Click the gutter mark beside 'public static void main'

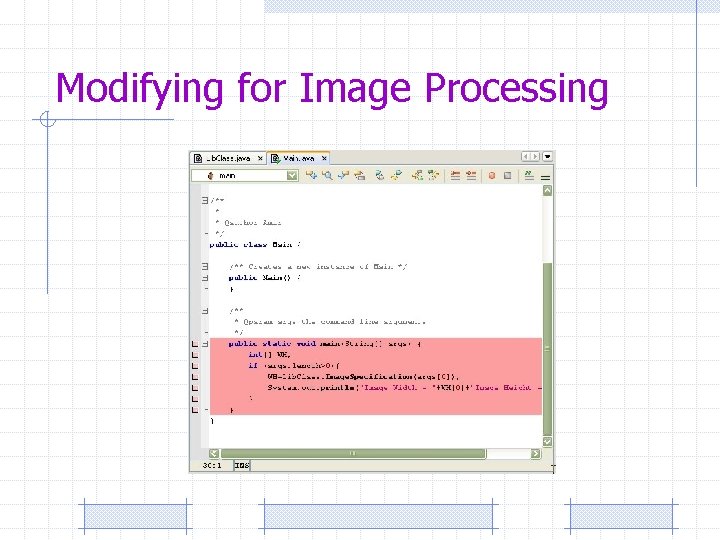coord(195,343)
